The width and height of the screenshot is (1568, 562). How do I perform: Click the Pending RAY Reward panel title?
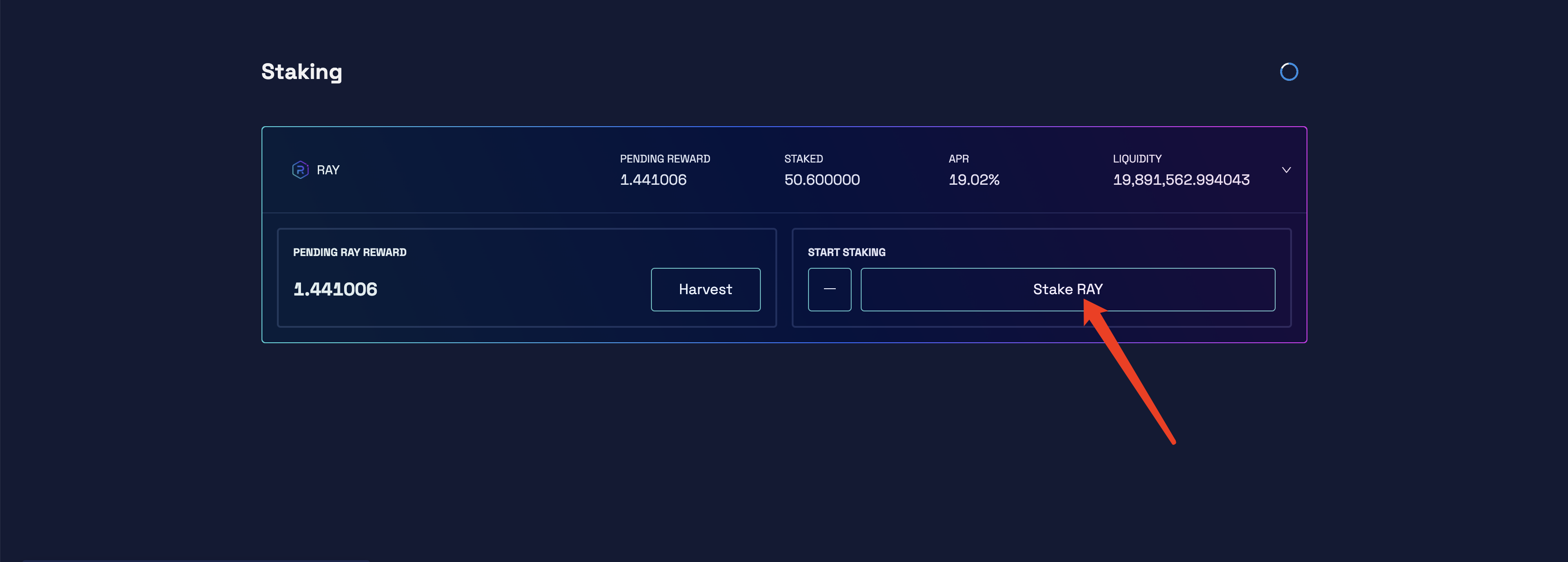(x=350, y=252)
